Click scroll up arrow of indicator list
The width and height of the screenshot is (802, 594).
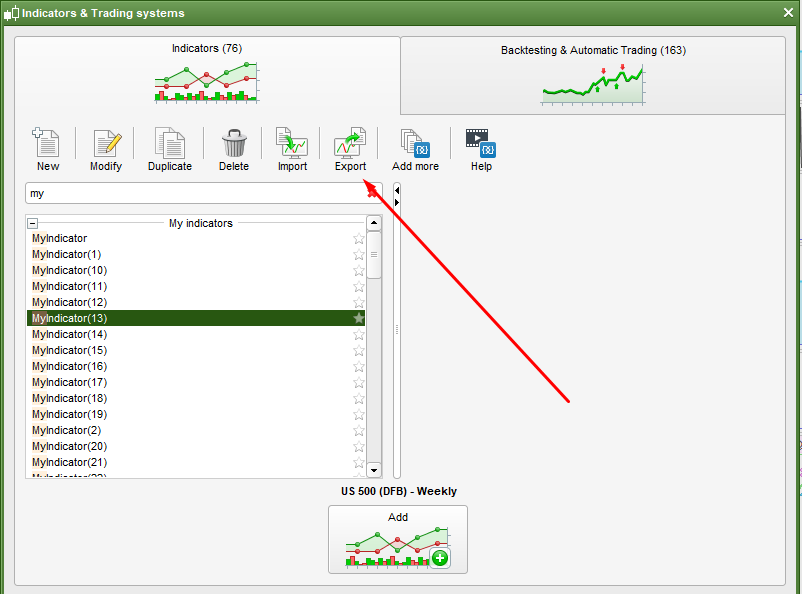pyautogui.click(x=374, y=223)
